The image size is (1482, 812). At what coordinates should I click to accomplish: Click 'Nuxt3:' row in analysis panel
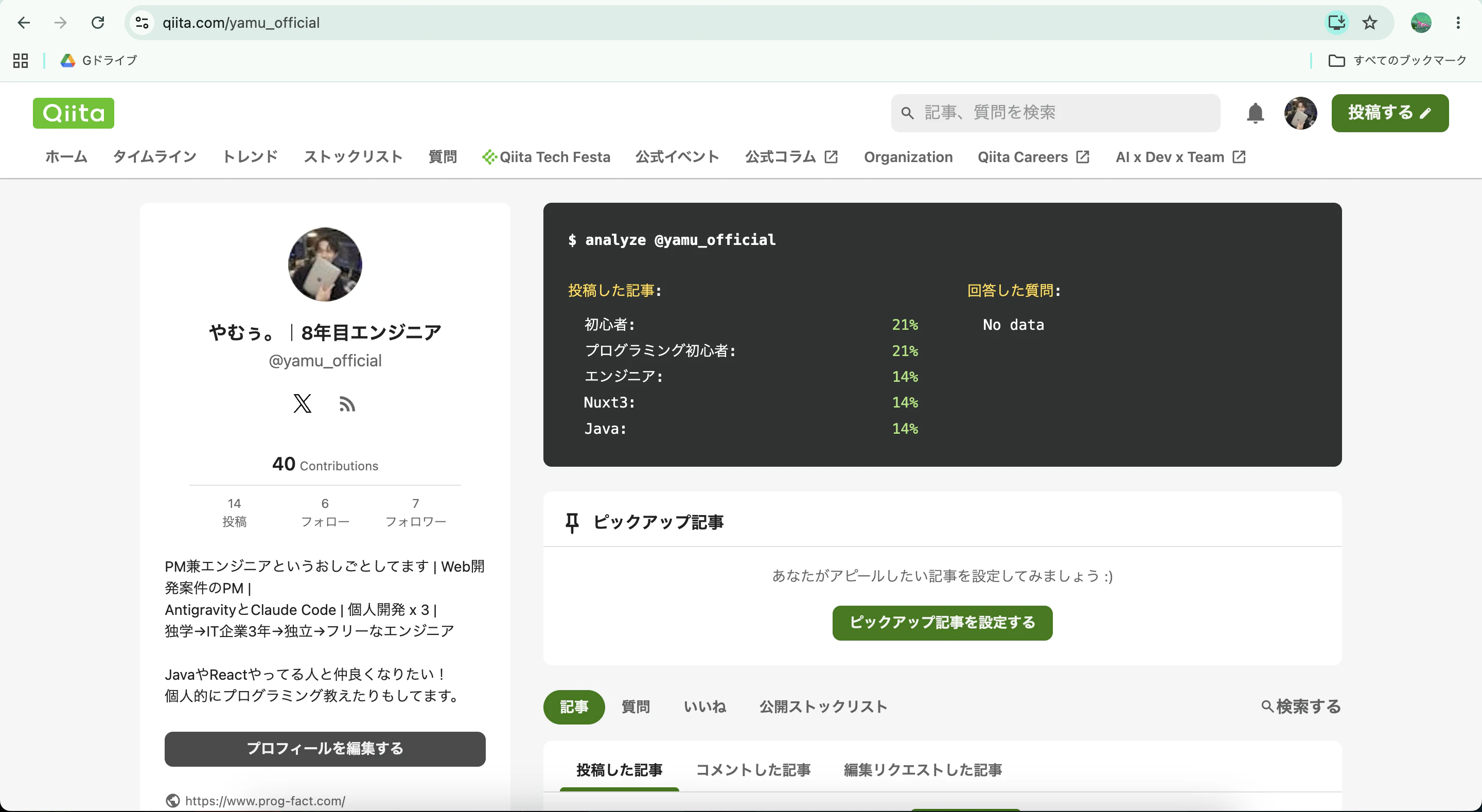pos(751,402)
